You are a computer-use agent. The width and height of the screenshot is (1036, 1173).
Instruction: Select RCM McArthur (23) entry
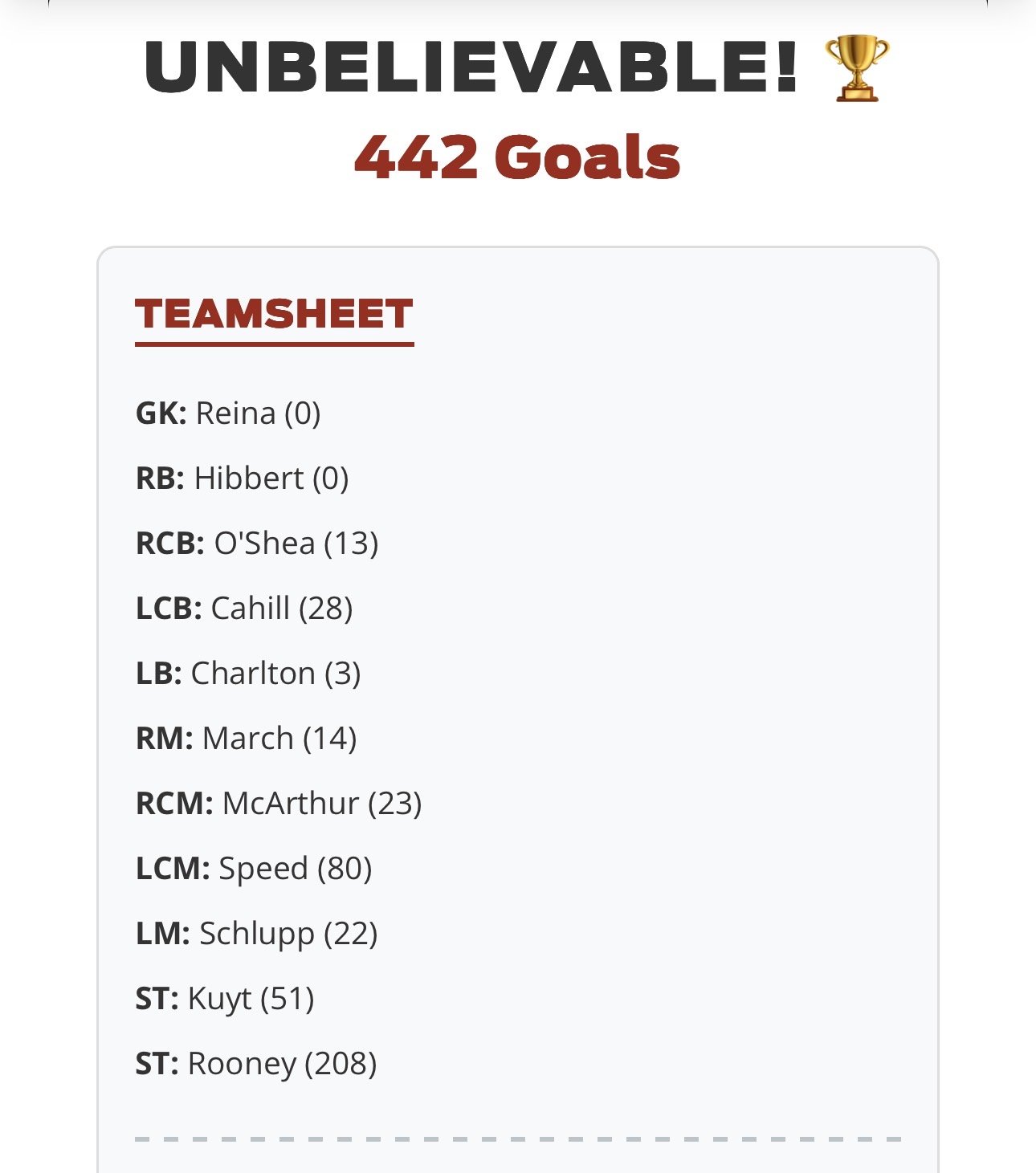[x=279, y=804]
